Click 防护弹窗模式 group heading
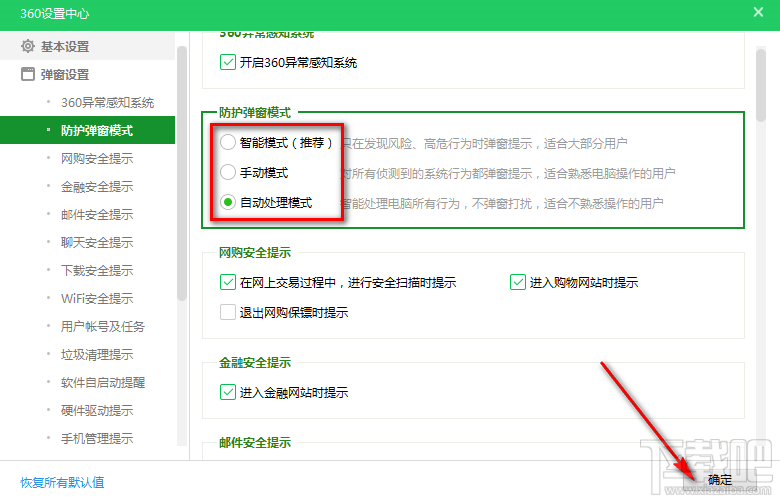 click(x=255, y=113)
